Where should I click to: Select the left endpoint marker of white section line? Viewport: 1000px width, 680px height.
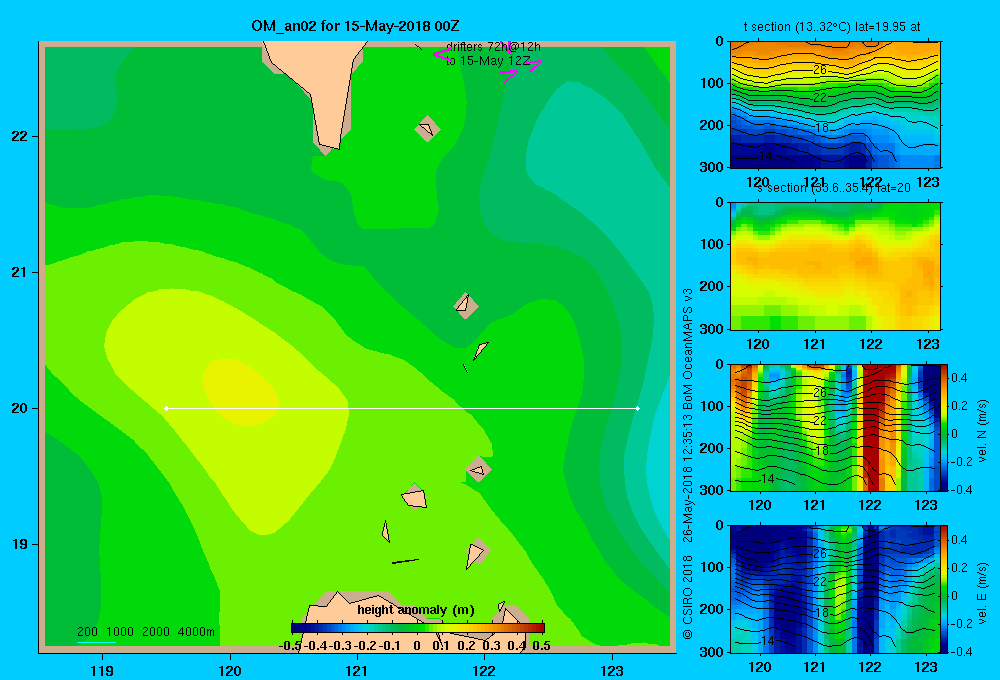coord(166,408)
